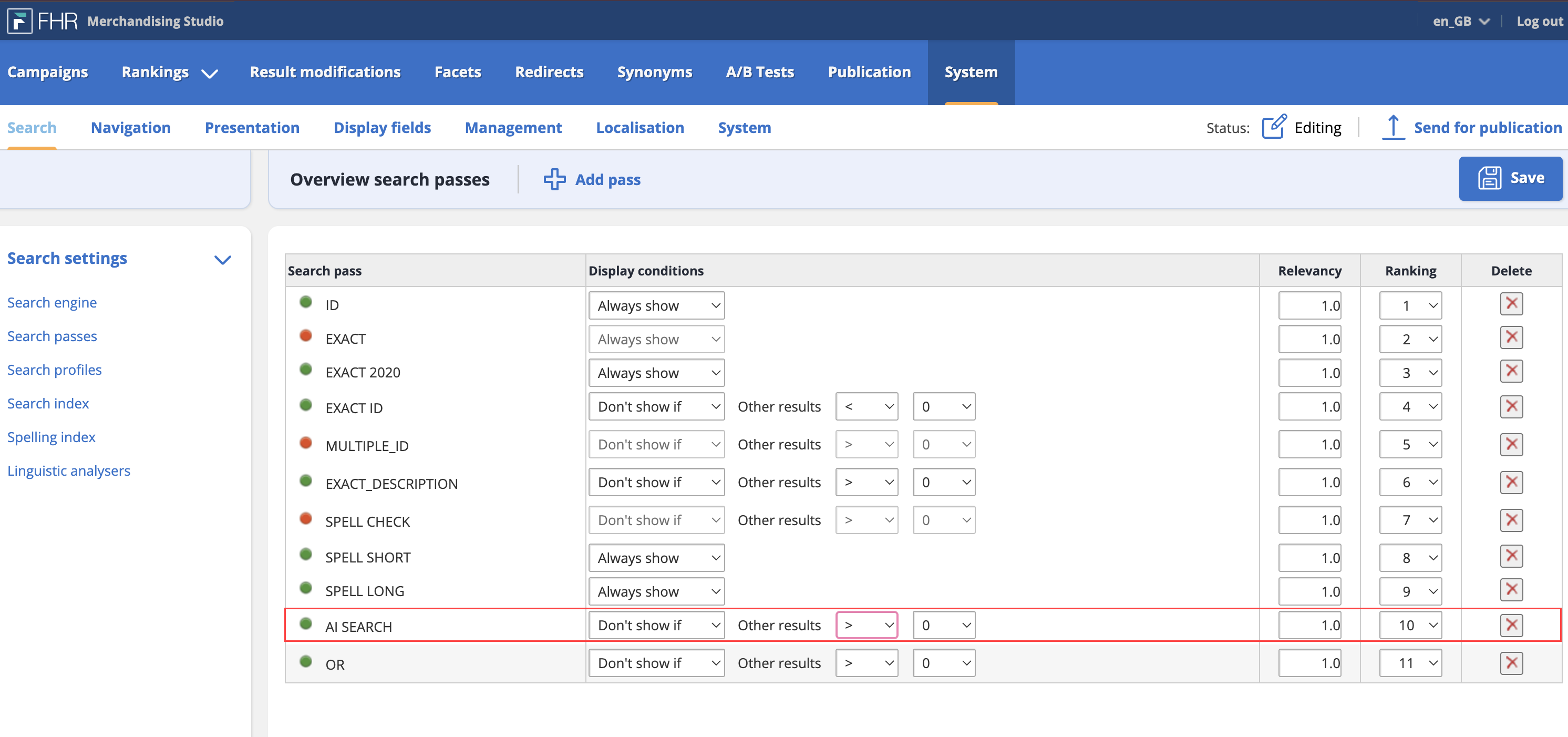Click the ID pass relevancy field

(x=1309, y=305)
